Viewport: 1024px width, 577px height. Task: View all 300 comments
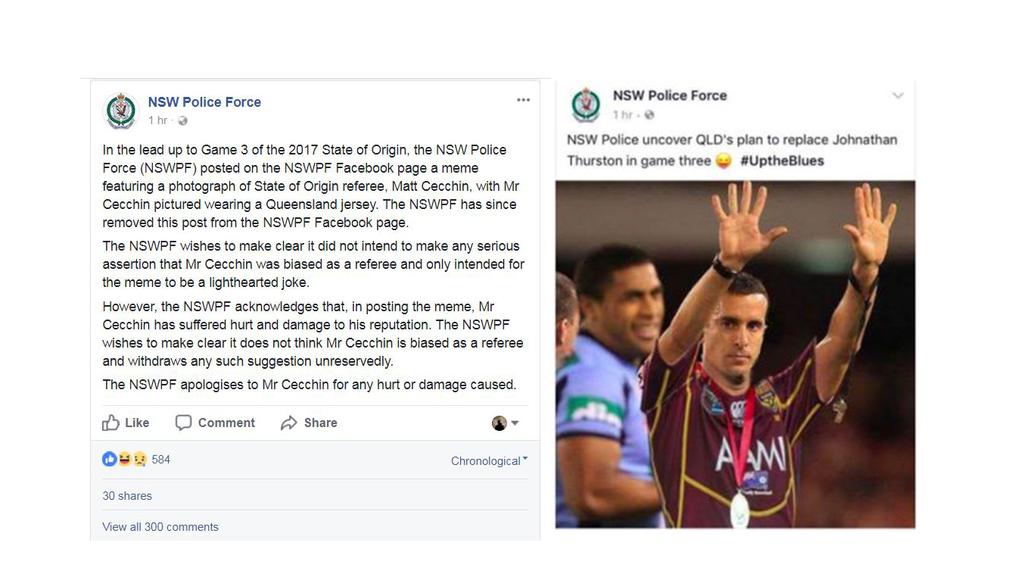click(x=161, y=527)
